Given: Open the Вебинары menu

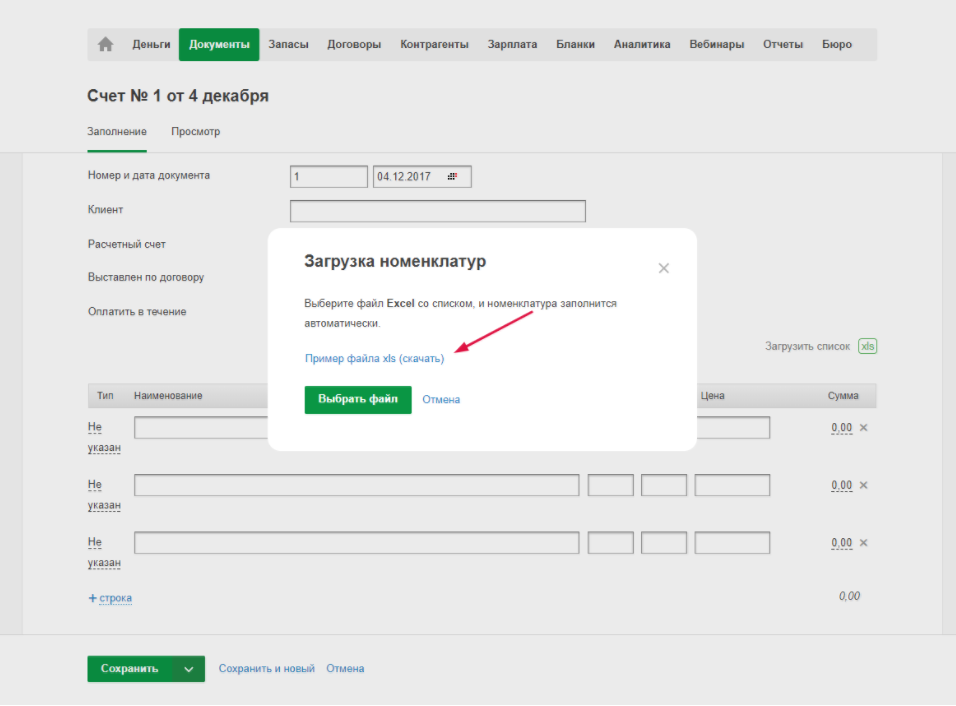Looking at the screenshot, I should (x=716, y=45).
